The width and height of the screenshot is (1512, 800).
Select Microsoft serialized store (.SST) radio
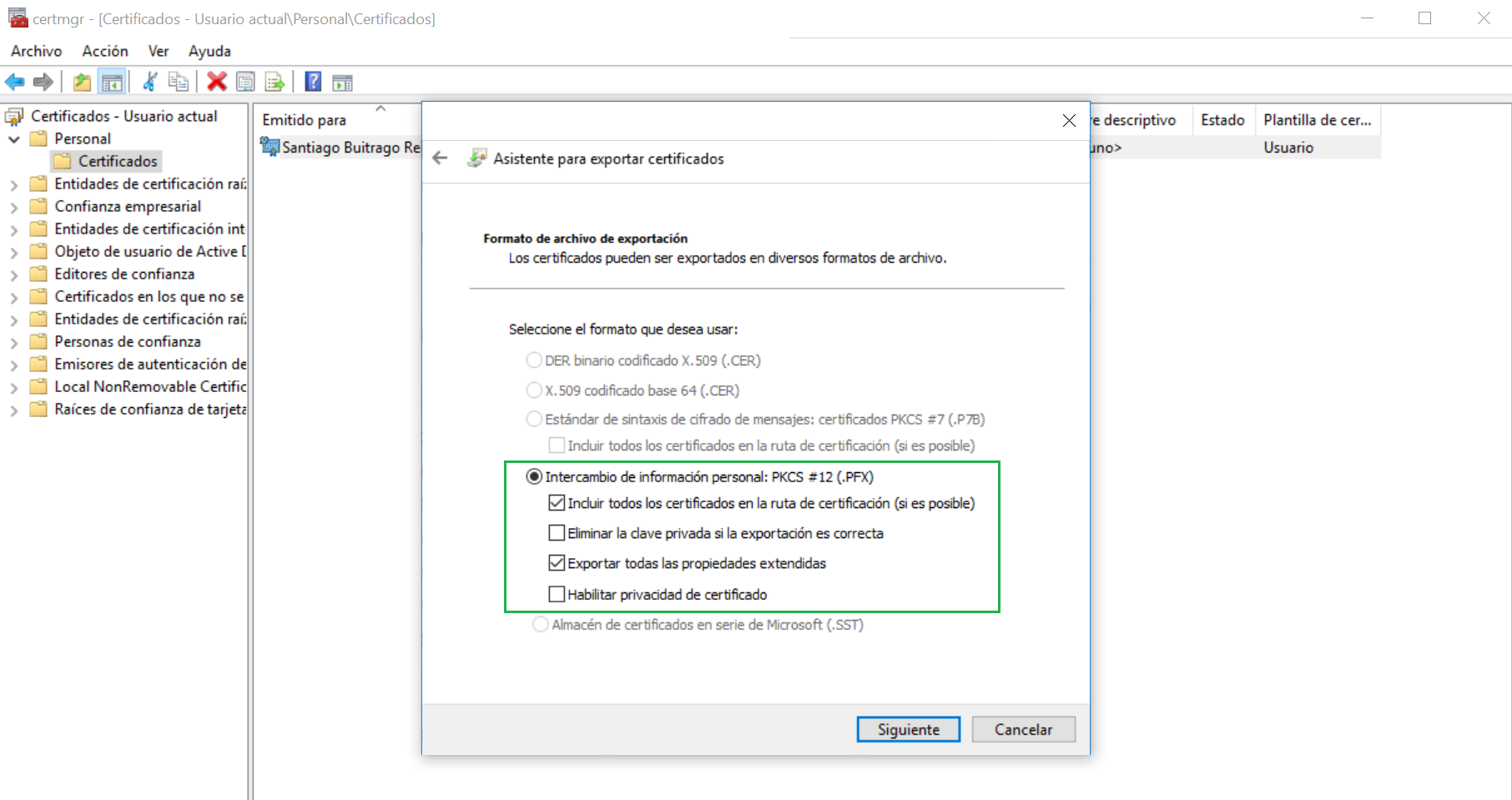coord(541,624)
